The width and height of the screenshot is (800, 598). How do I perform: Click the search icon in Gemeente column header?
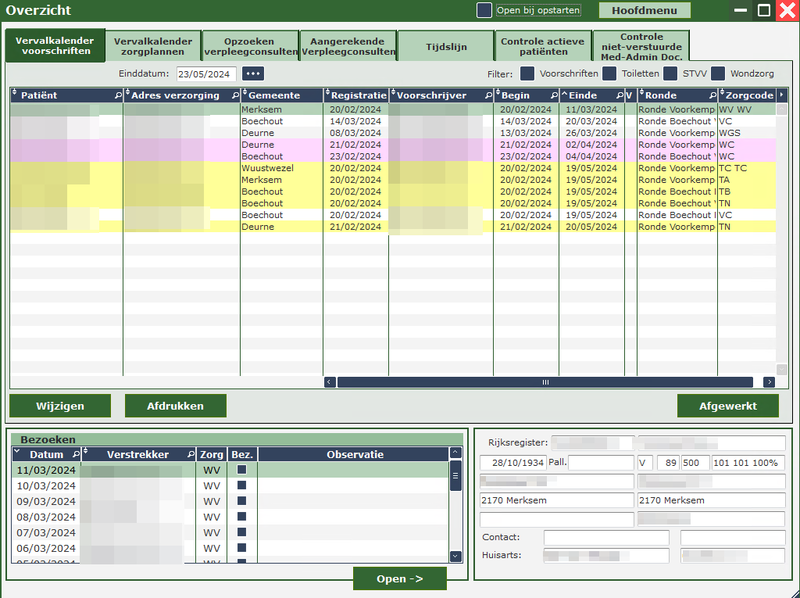point(316,95)
